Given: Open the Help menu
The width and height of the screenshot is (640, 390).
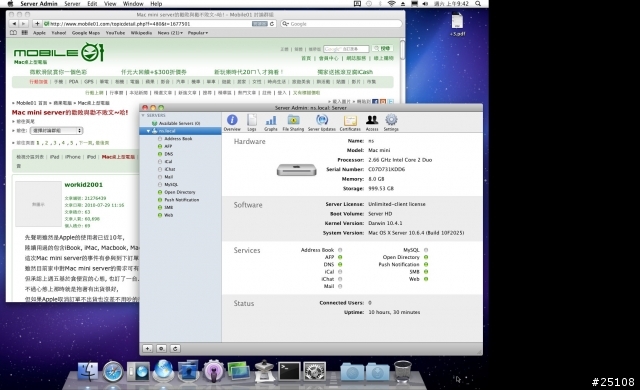Looking at the screenshot, I should tap(156, 4).
